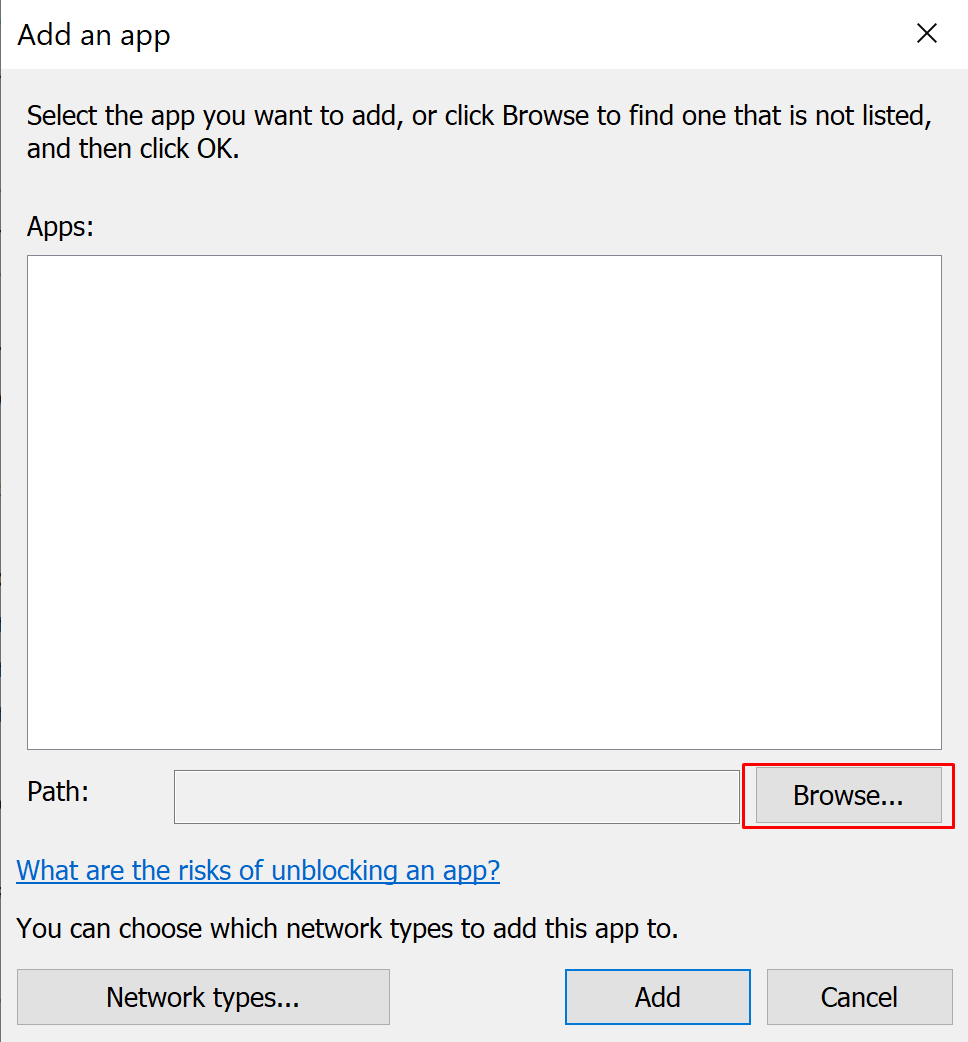Read about the risks of unblocking apps
The height and width of the screenshot is (1042, 968).
tap(258, 871)
